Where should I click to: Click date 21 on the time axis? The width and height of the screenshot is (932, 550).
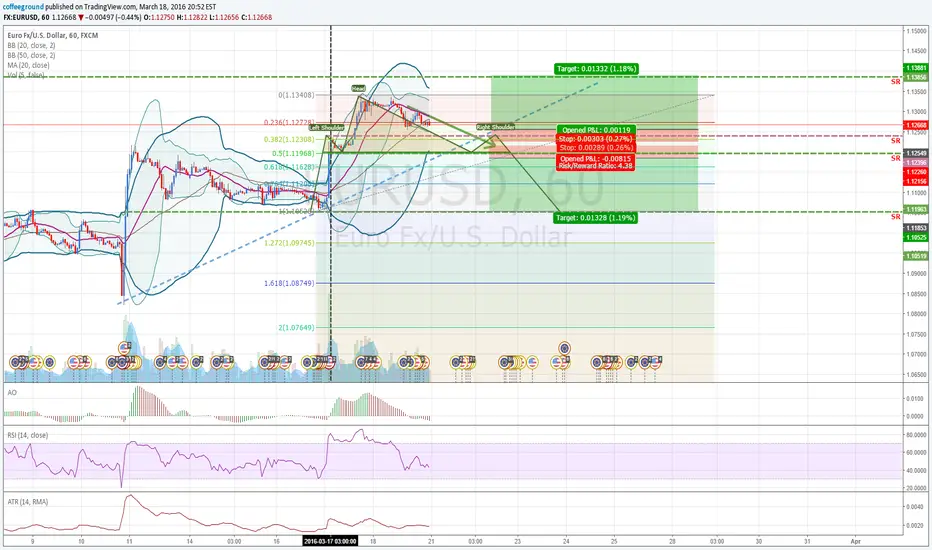coord(432,542)
